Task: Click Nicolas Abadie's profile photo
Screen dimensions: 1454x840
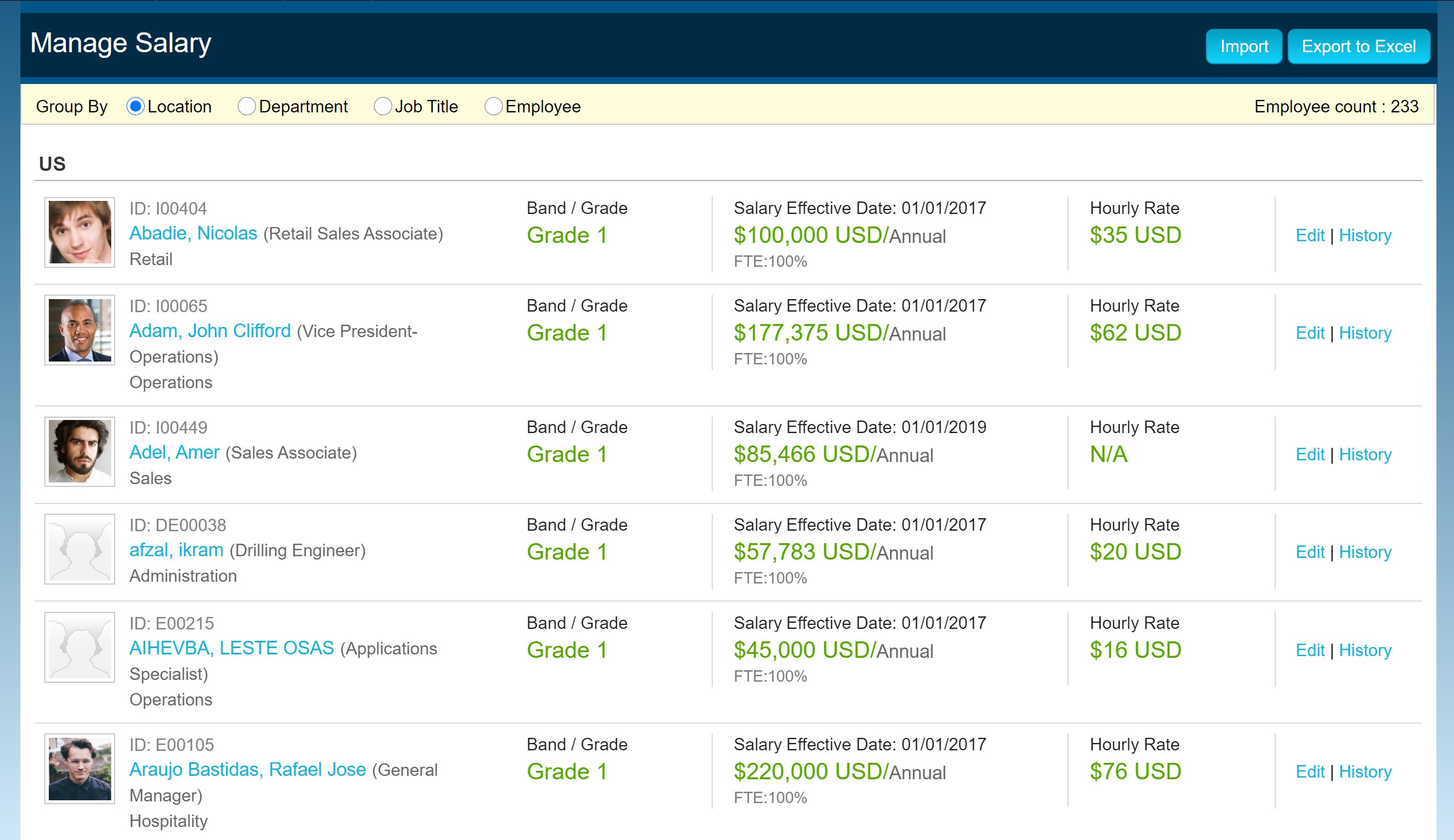Action: coord(79,232)
